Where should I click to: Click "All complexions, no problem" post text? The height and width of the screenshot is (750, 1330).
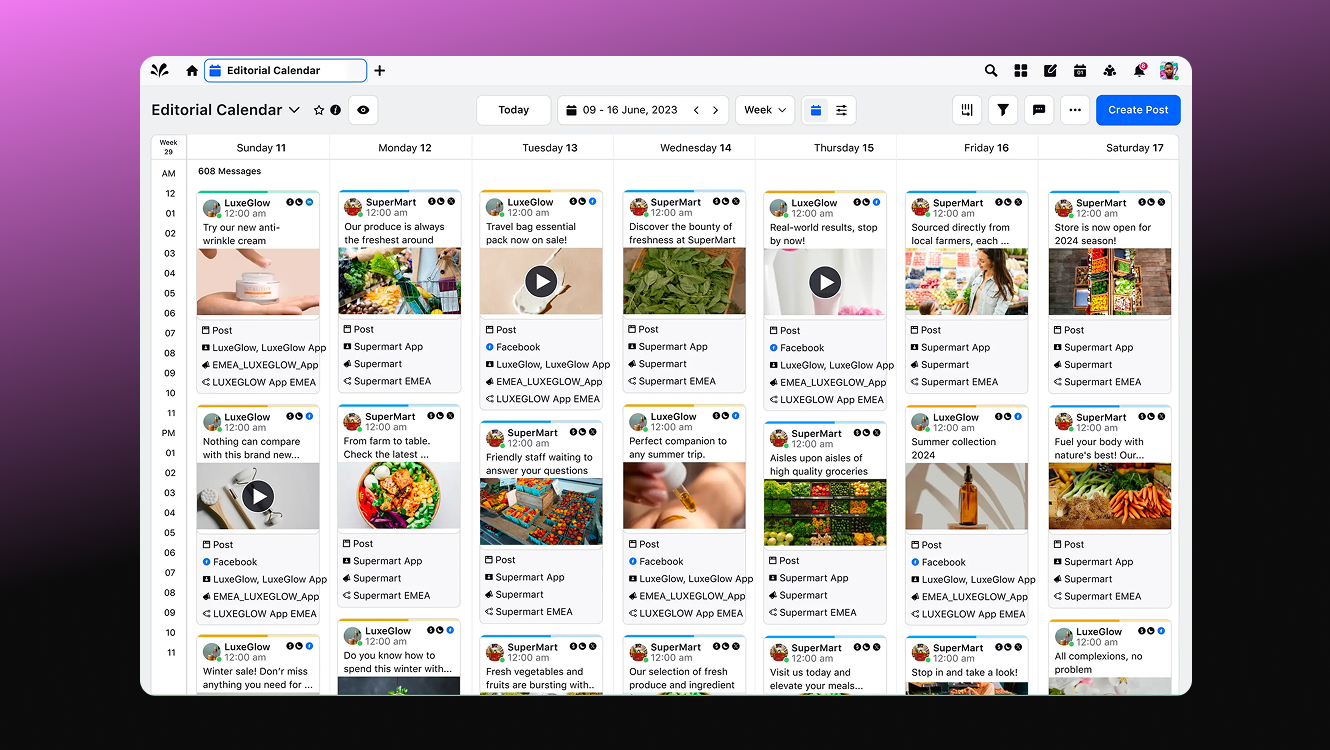click(1098, 663)
